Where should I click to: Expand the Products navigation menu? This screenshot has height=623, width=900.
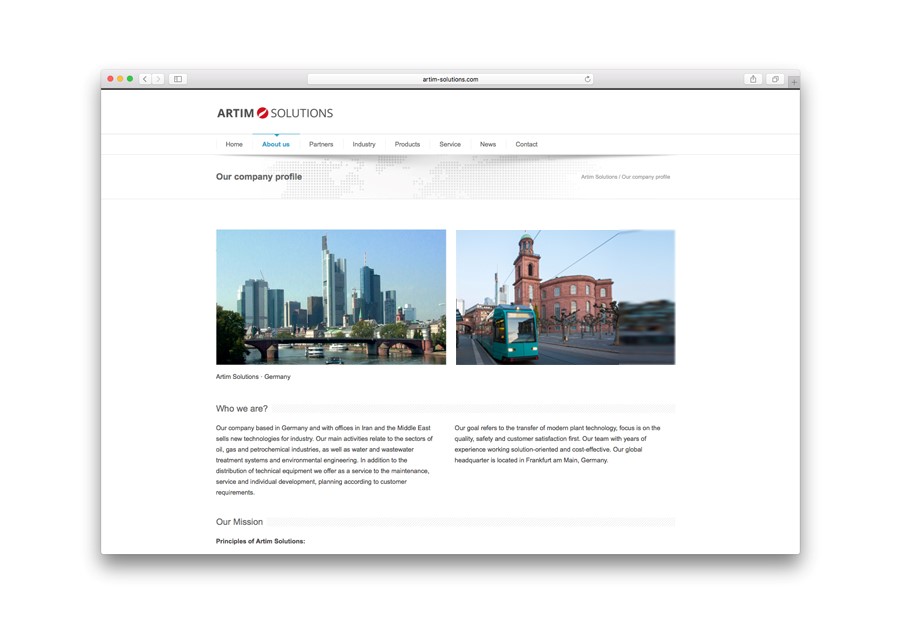tap(407, 144)
